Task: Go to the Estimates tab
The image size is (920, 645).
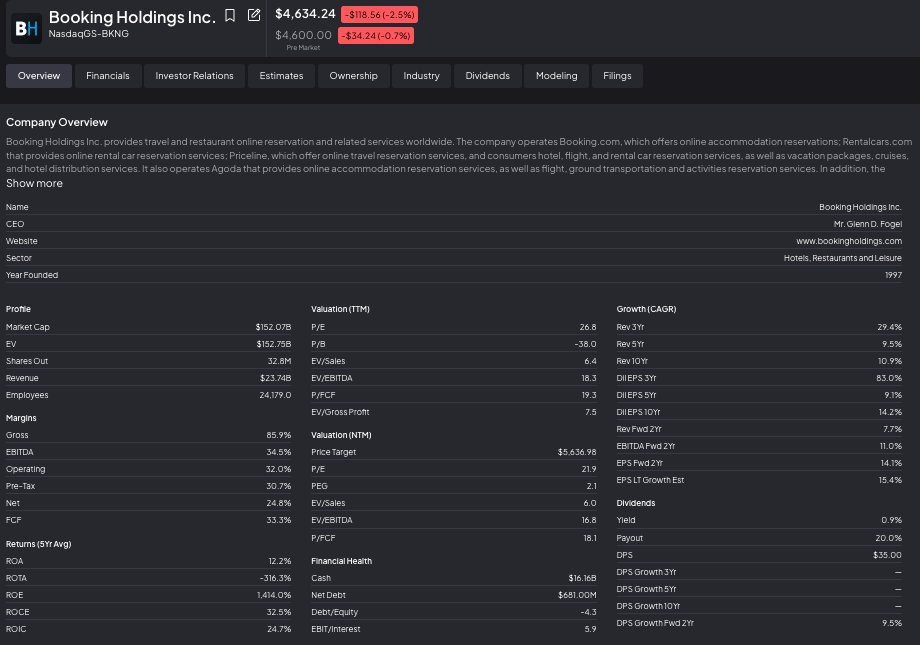Action: (281, 76)
